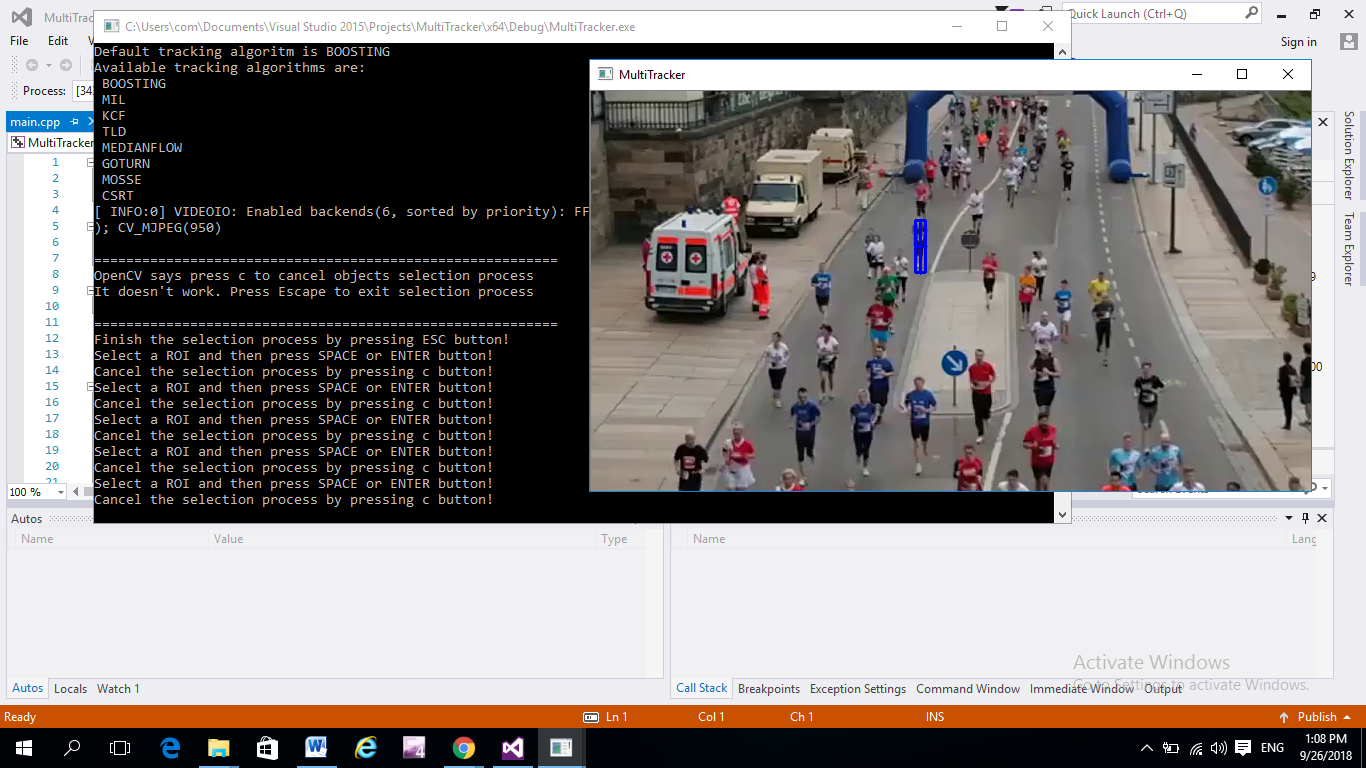The width and height of the screenshot is (1366, 768).
Task: Collapse code block at line 15
Action: point(89,386)
